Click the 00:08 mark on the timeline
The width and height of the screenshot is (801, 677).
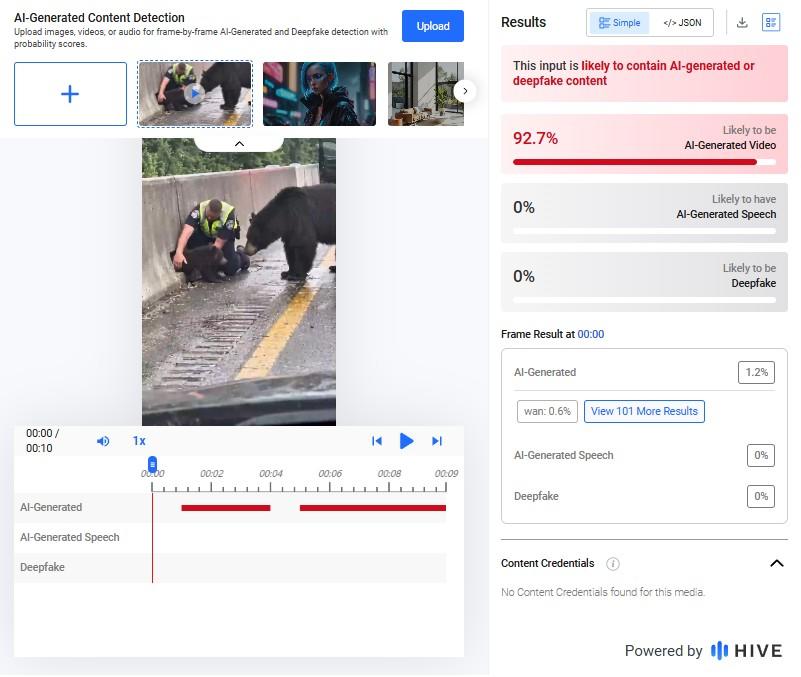(x=389, y=474)
